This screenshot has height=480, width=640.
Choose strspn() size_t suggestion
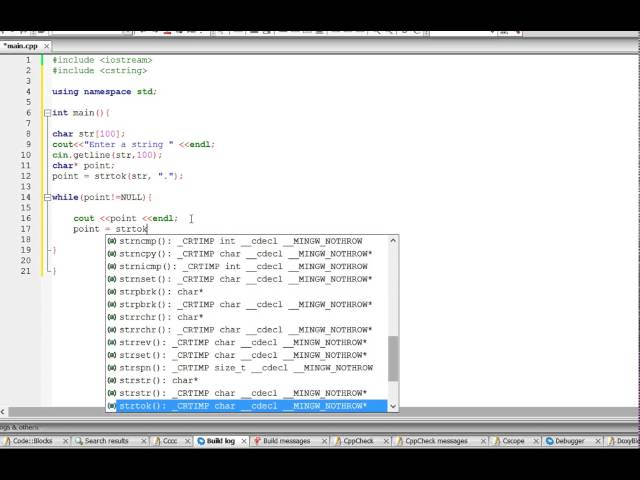tap(246, 367)
